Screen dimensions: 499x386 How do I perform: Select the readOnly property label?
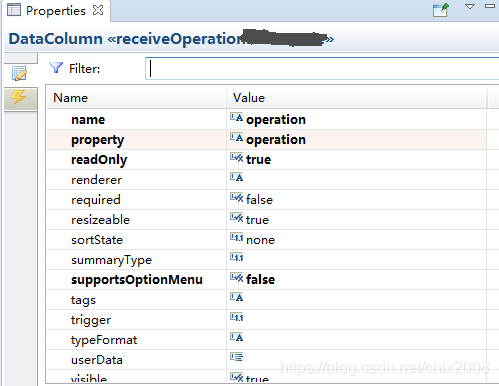click(99, 160)
